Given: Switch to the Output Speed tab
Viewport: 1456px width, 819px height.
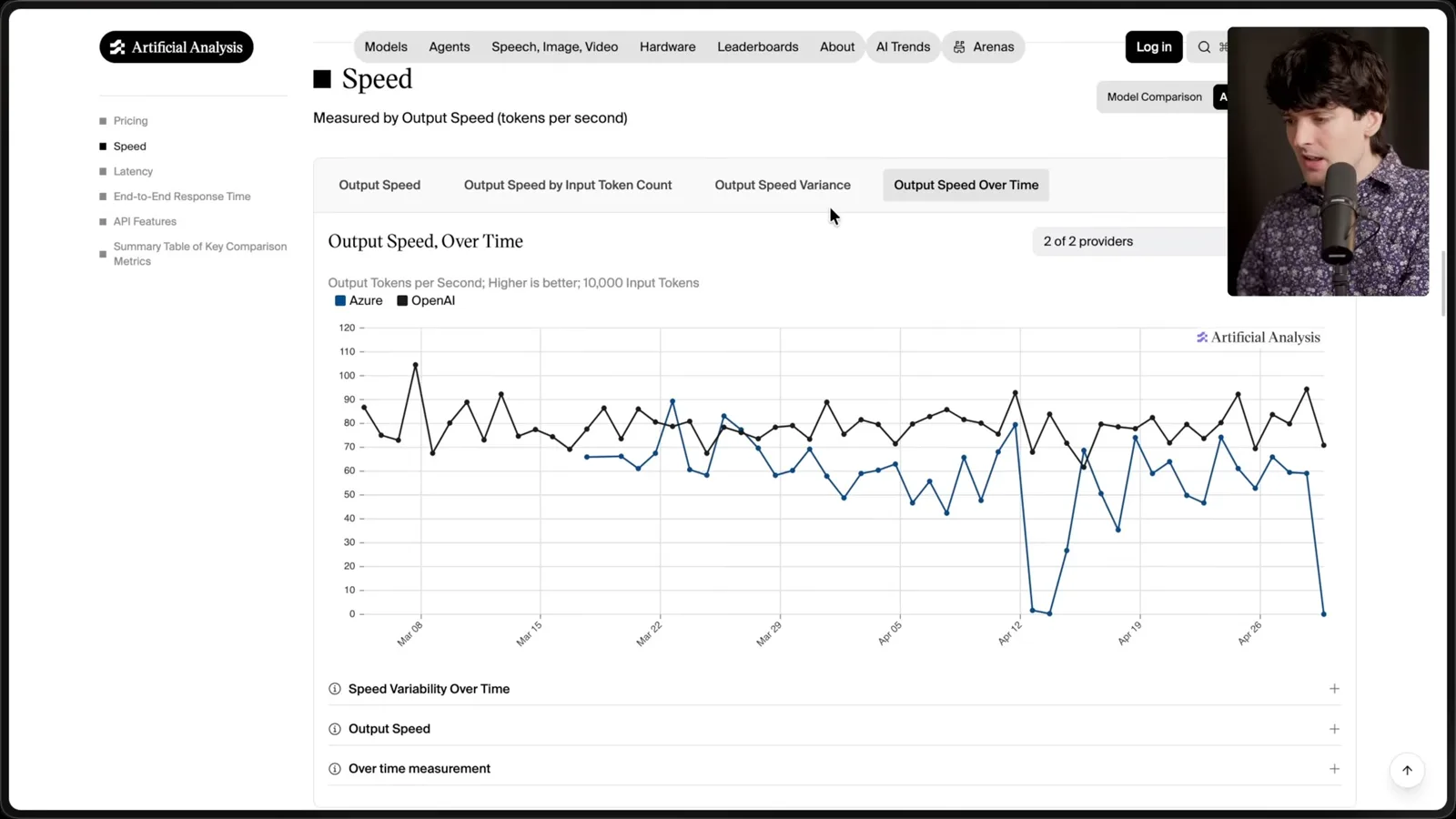Looking at the screenshot, I should [x=379, y=185].
